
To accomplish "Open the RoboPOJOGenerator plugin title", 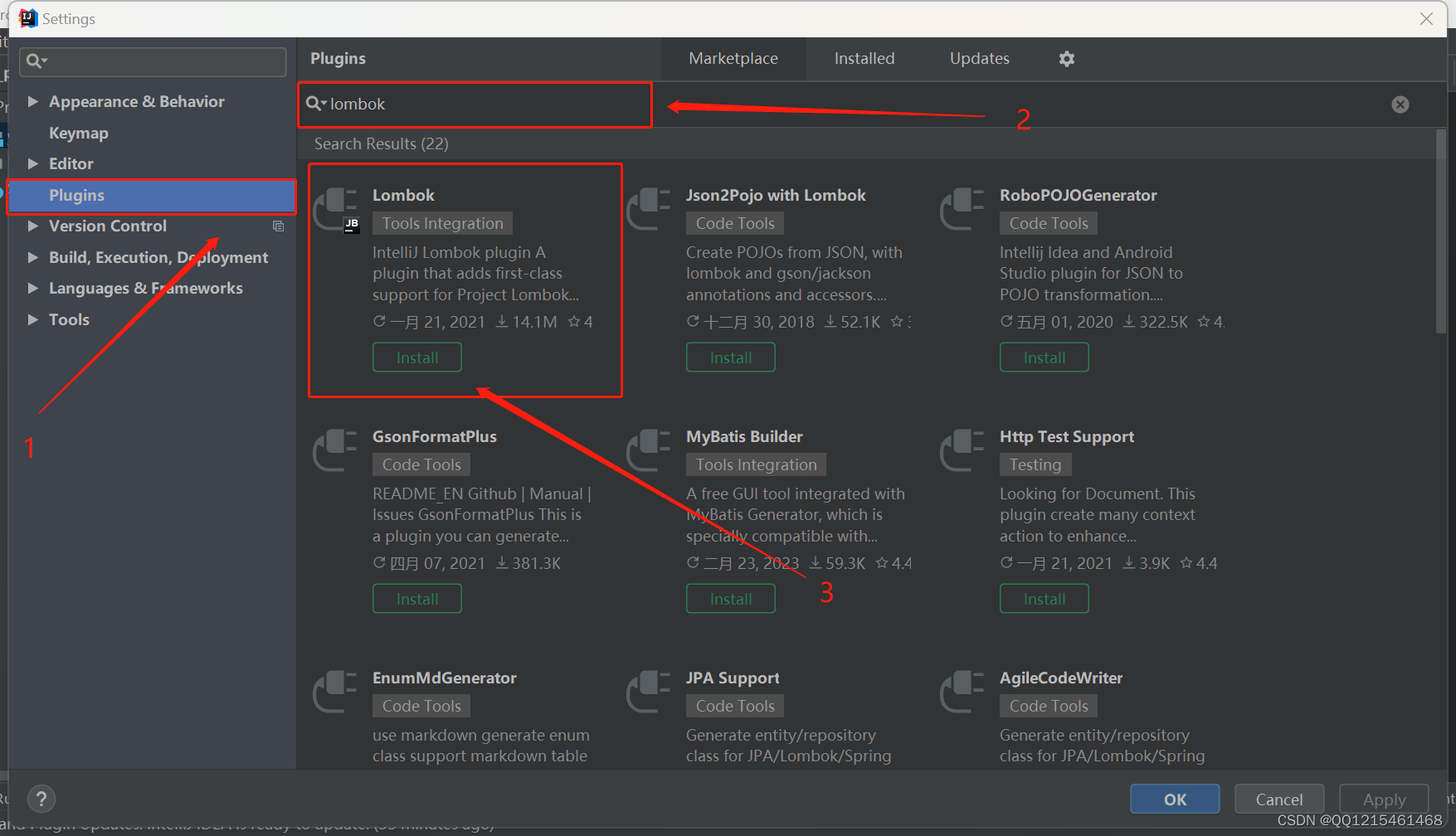I will pos(1079,196).
